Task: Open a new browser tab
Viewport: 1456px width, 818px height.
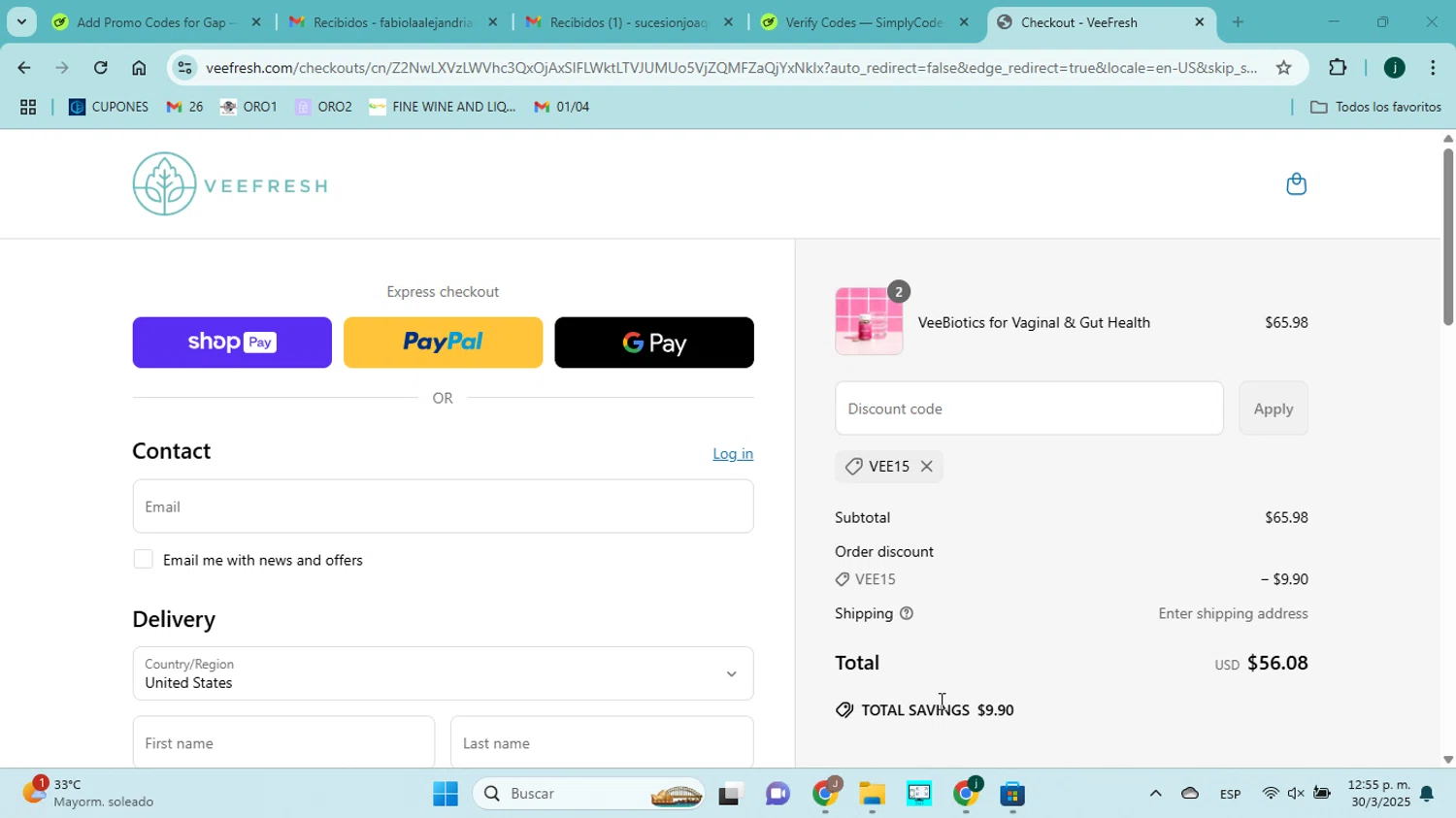Action: 1238,21
